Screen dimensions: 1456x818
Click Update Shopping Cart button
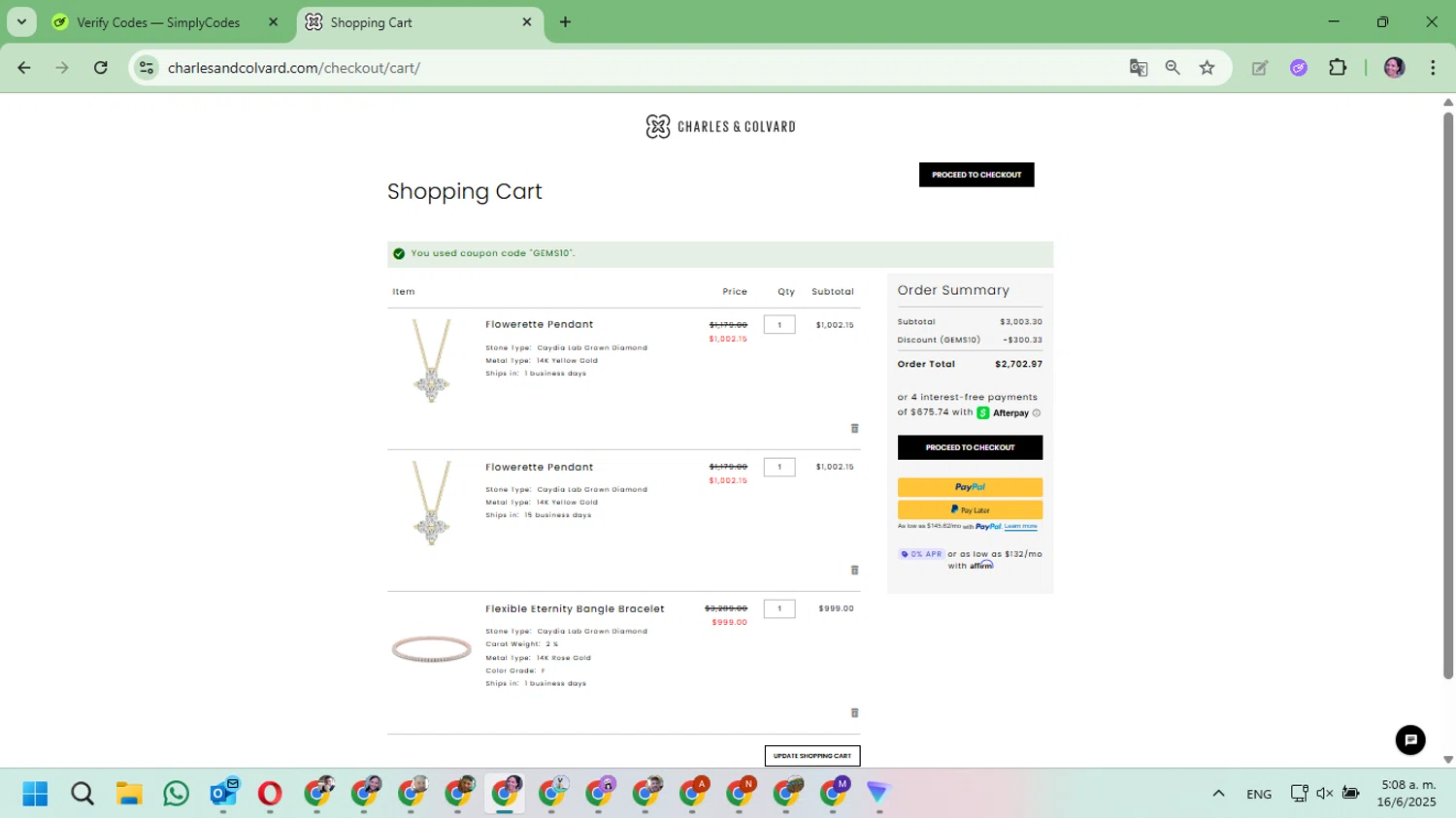[x=812, y=756]
